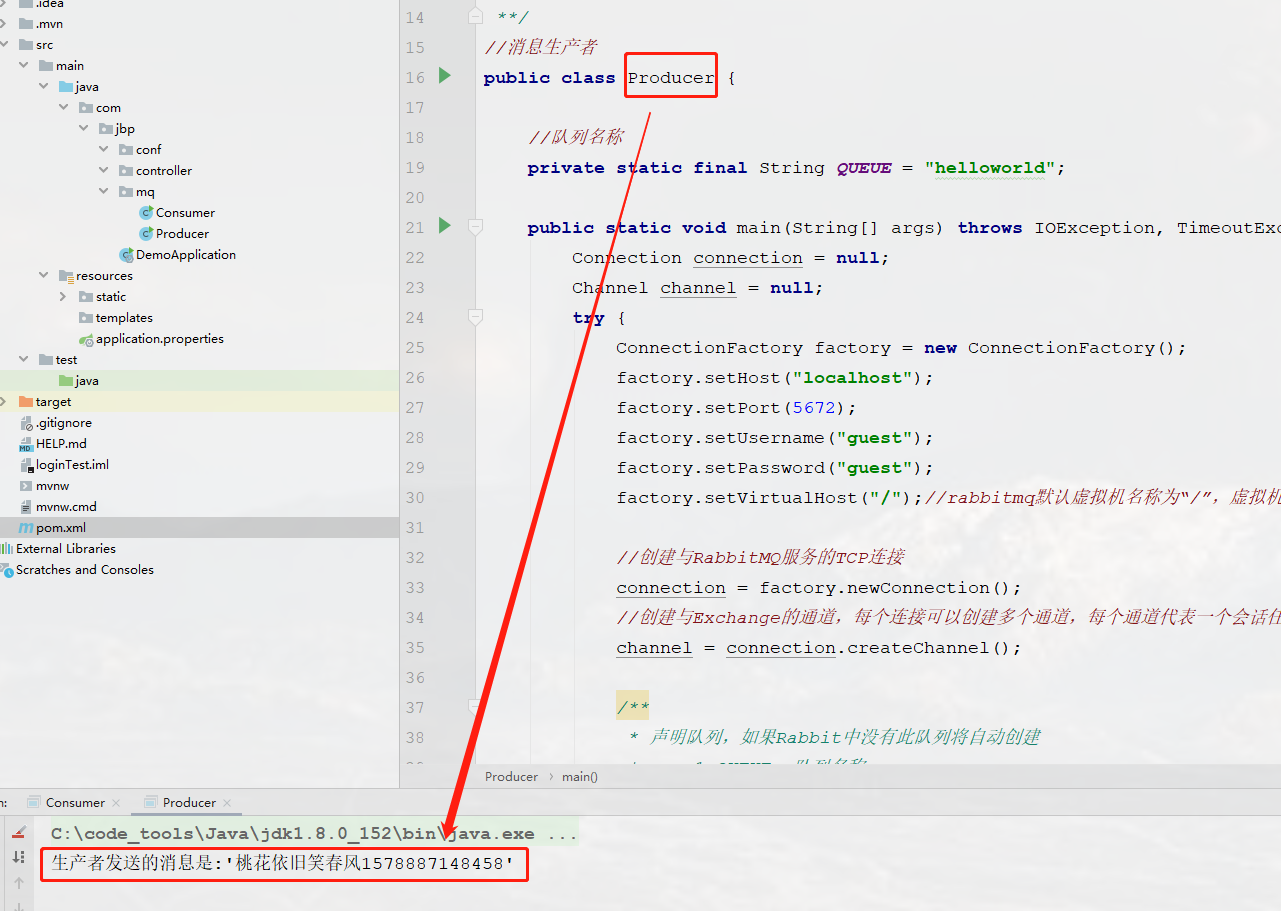The height and width of the screenshot is (911, 1281).
Task: Expand the static folder
Action: [x=64, y=297]
